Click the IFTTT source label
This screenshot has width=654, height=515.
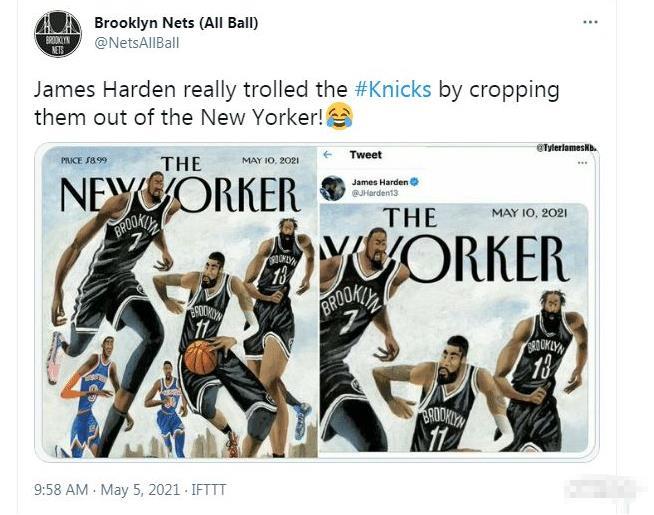pos(208,489)
